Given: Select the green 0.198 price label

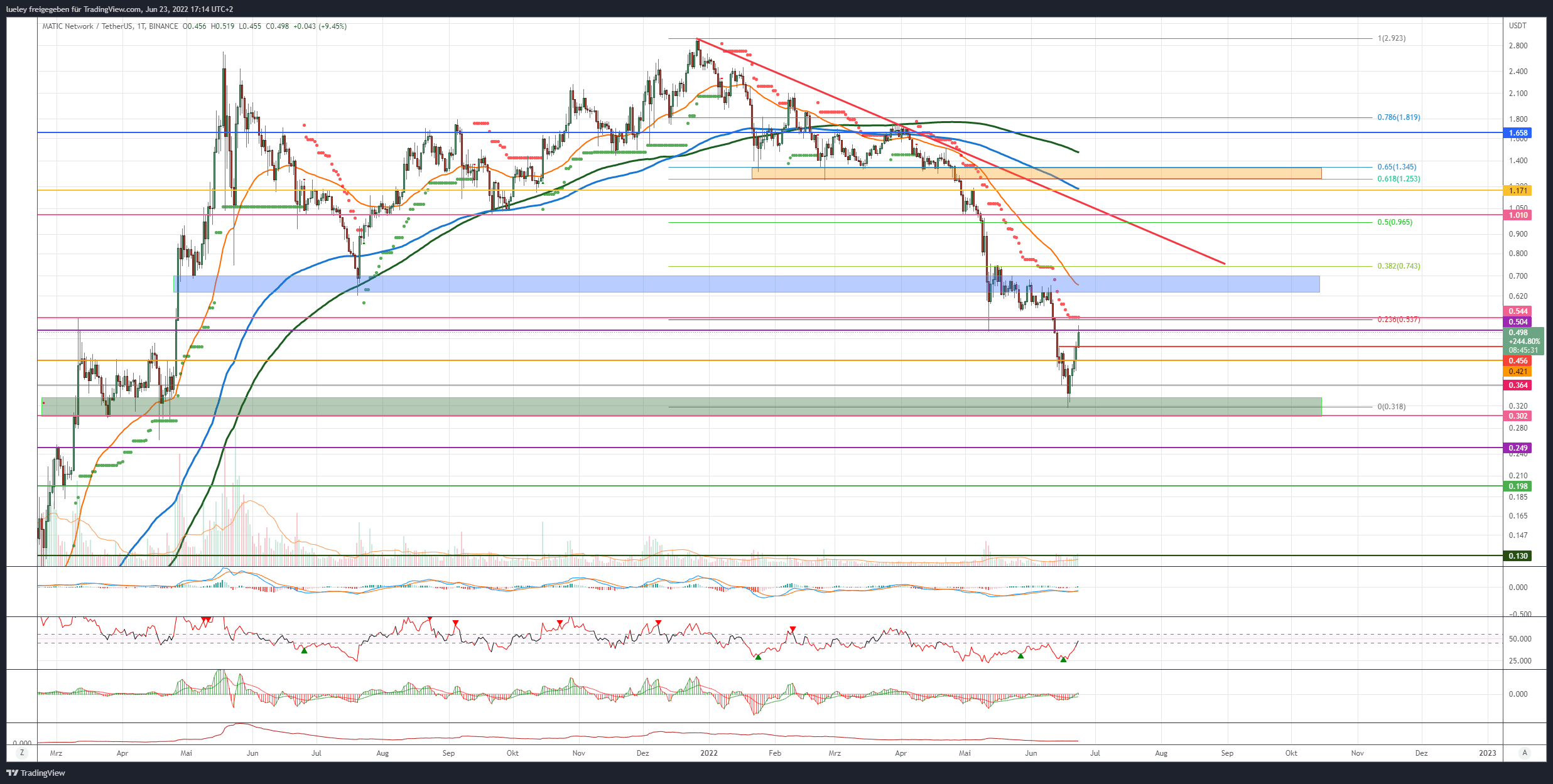Looking at the screenshot, I should pos(1518,486).
